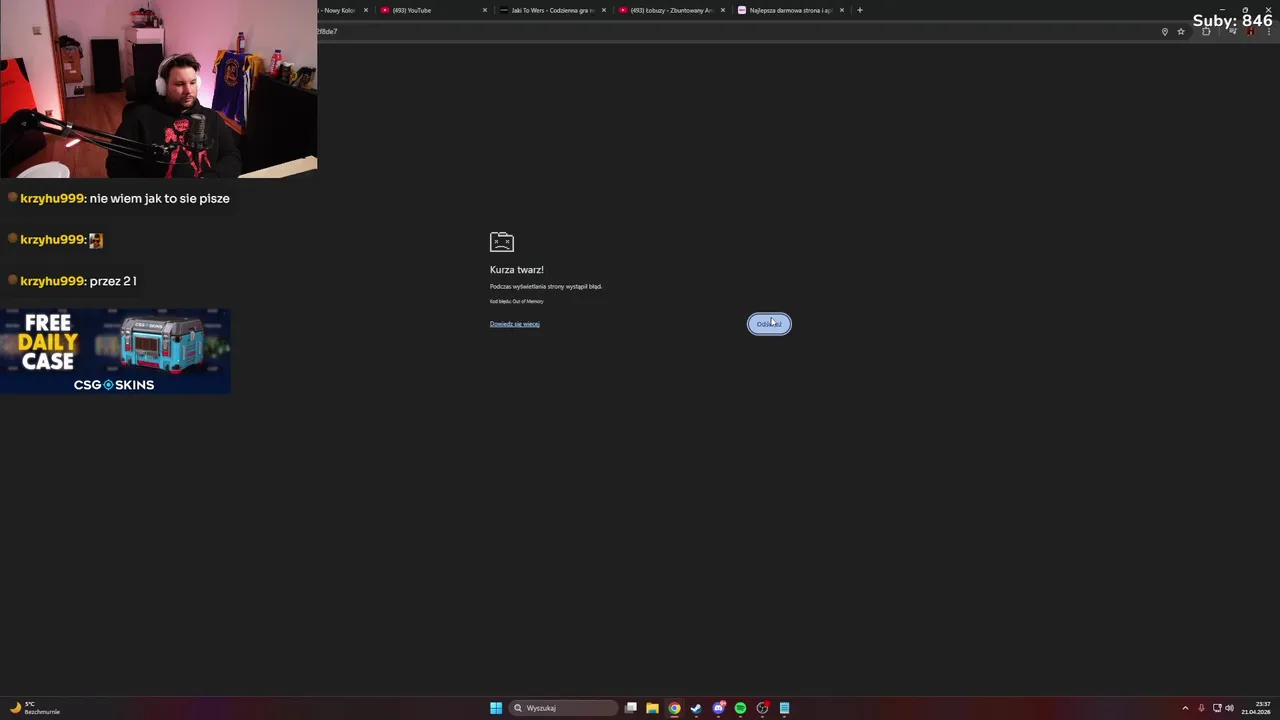Close the "Jaki To Wers" tab
The width and height of the screenshot is (1280, 720).
pos(604,10)
